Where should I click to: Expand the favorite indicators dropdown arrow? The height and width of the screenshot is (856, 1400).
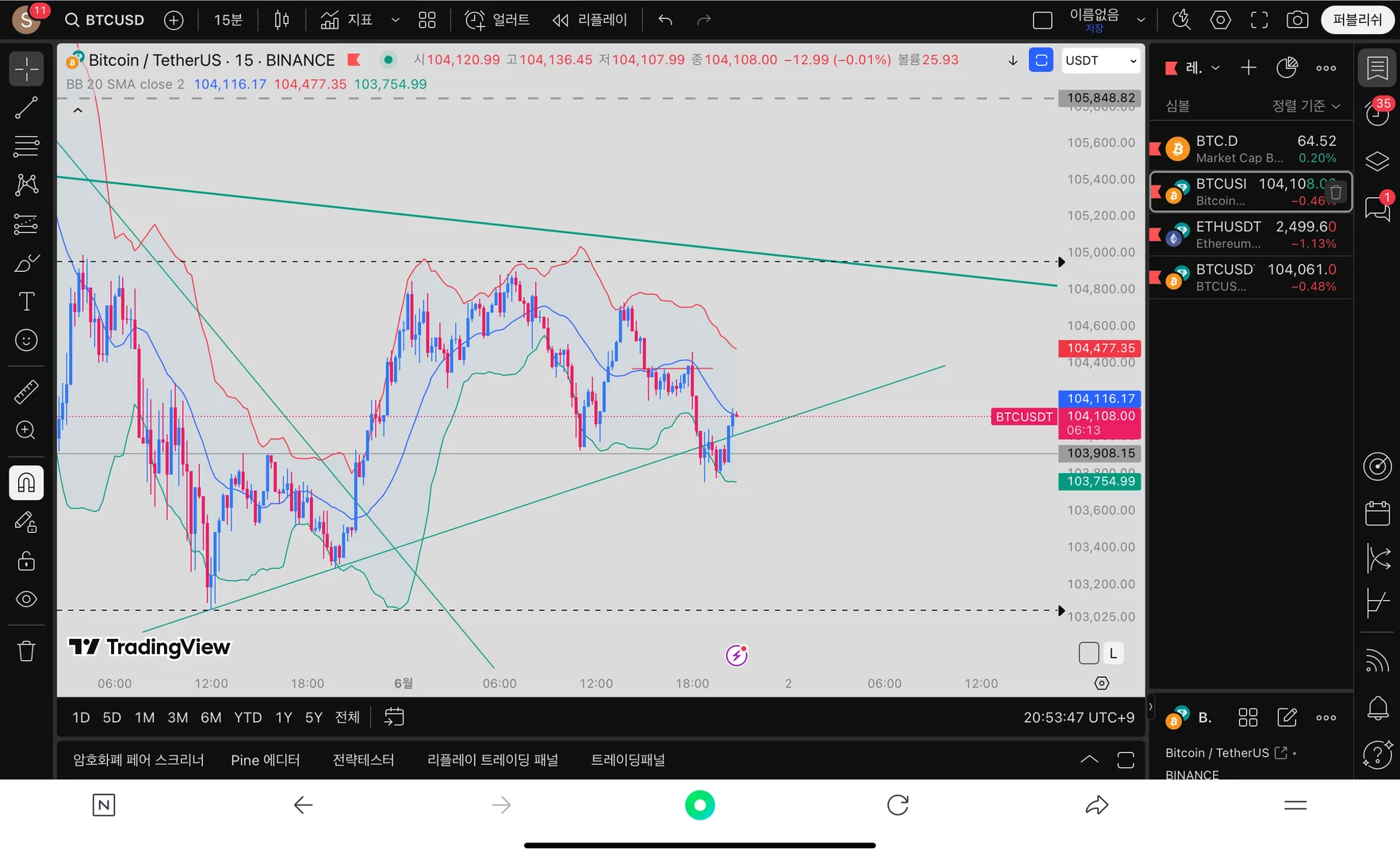click(395, 20)
